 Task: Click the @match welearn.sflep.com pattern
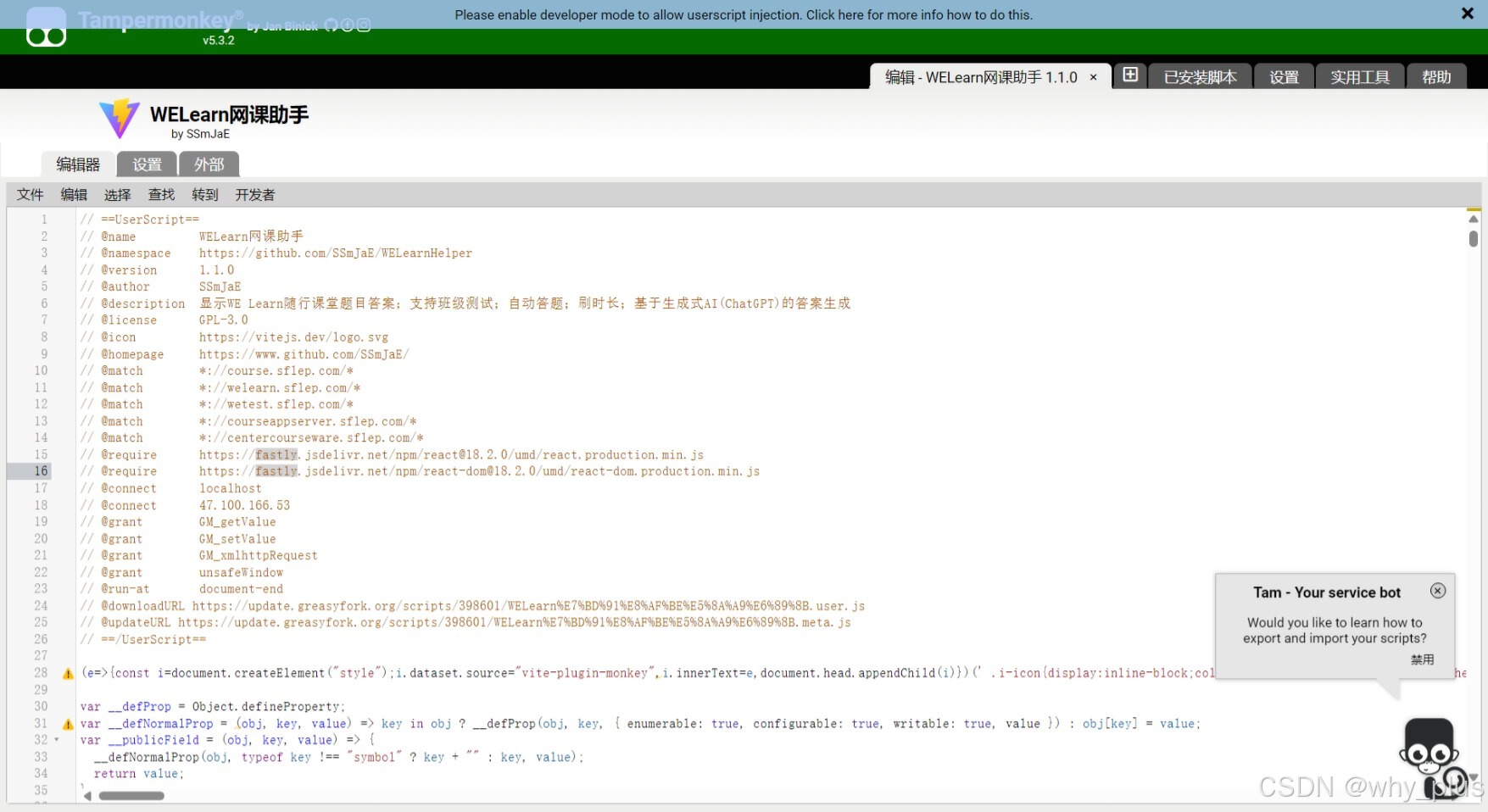[x=280, y=388]
